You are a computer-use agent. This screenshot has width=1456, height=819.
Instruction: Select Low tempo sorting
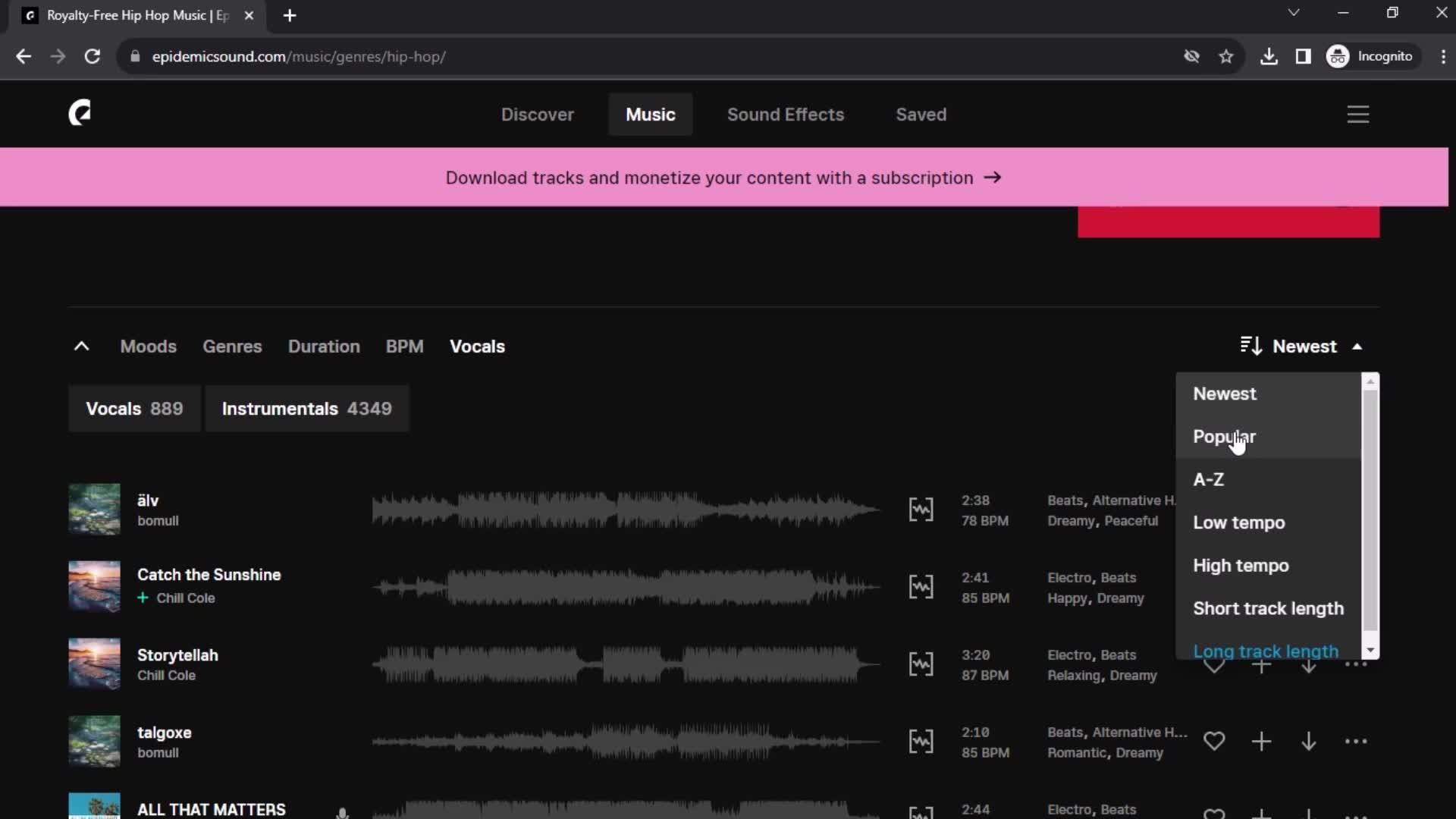(x=1269, y=522)
